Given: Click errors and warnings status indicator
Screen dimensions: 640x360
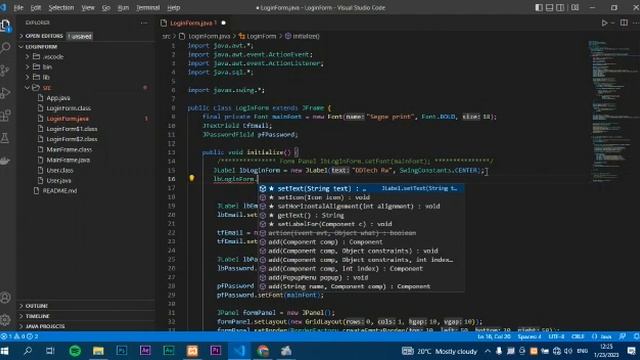Looking at the screenshot, I should click(20, 337).
